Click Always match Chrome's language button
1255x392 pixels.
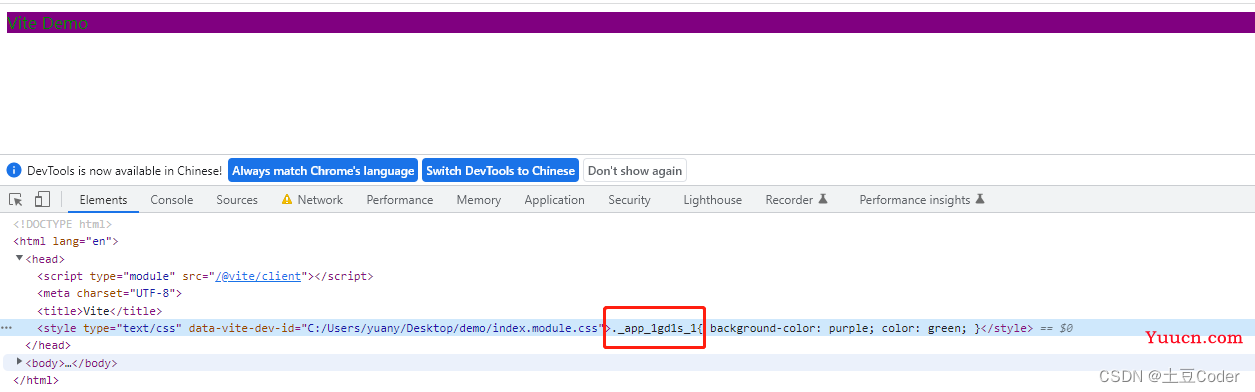[x=323, y=171]
